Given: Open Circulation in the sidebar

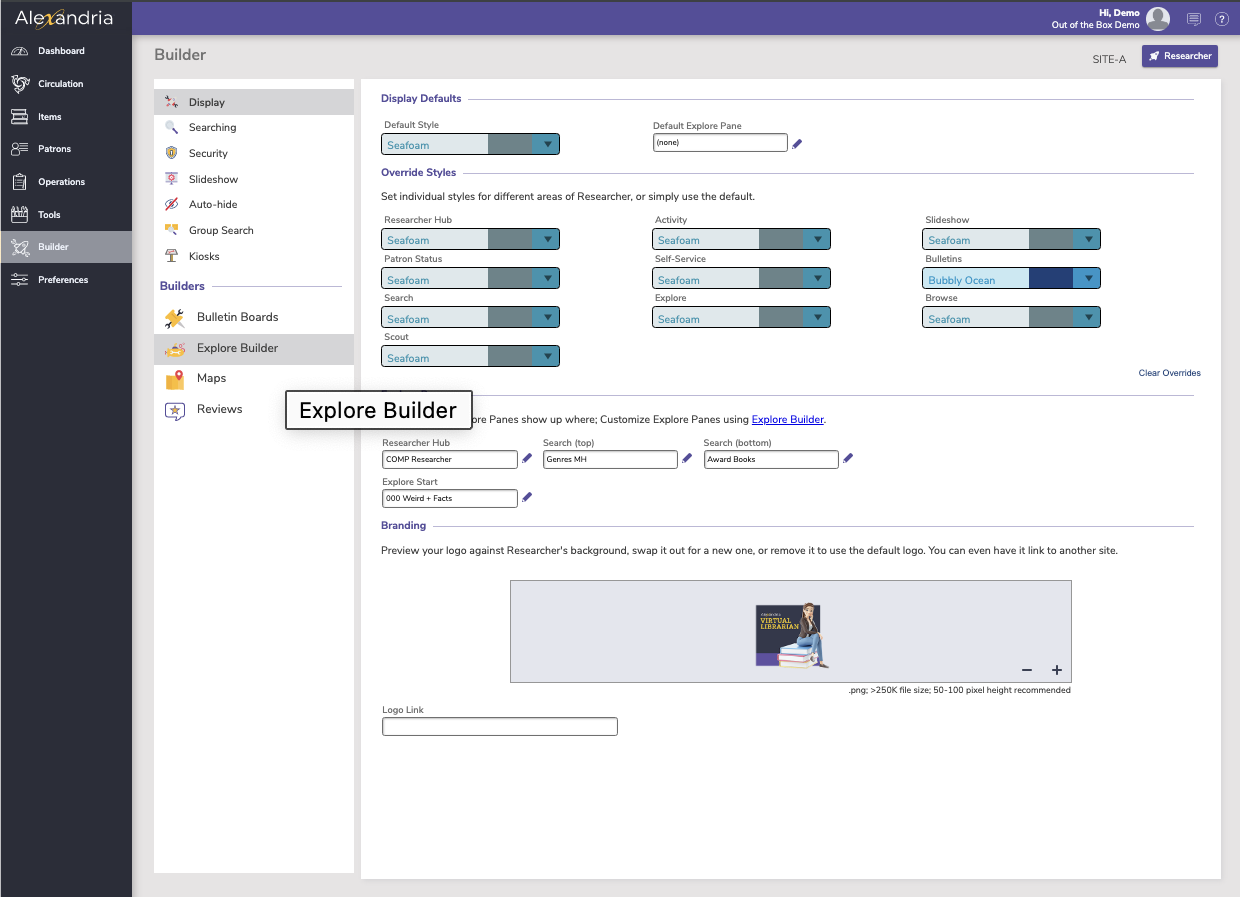Looking at the screenshot, I should (66, 84).
